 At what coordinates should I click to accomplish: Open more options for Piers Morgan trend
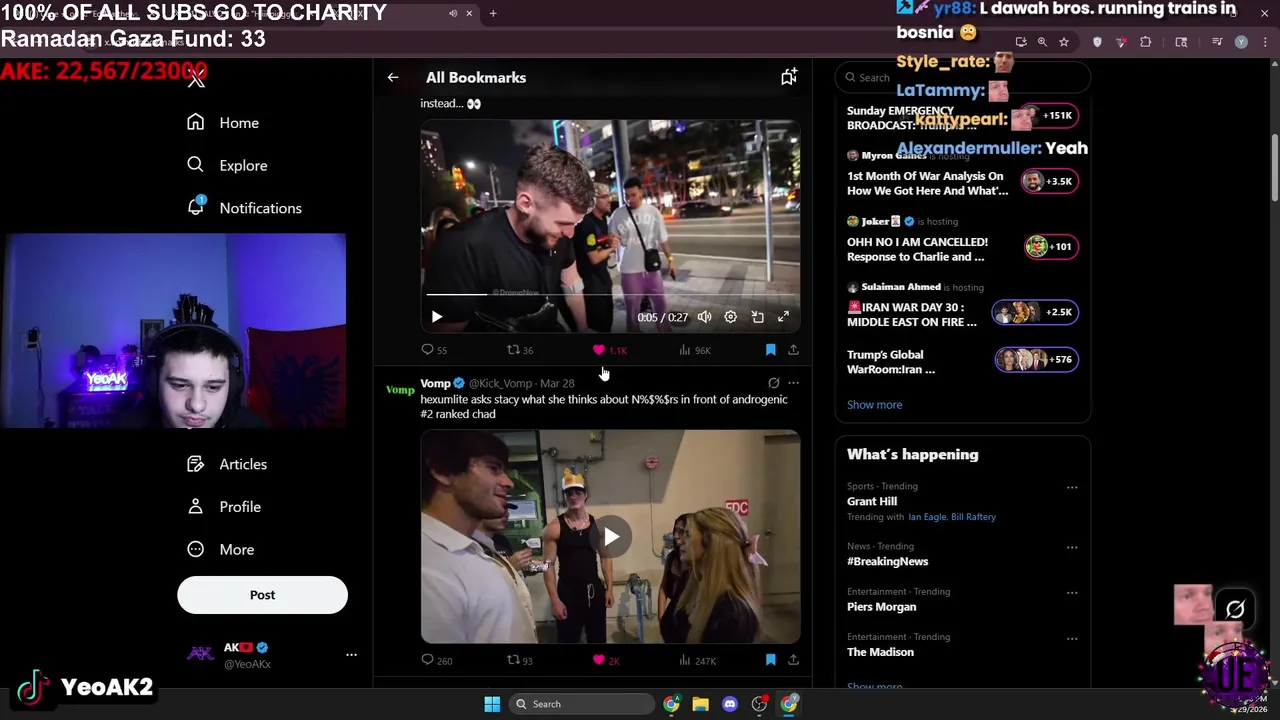click(1072, 593)
